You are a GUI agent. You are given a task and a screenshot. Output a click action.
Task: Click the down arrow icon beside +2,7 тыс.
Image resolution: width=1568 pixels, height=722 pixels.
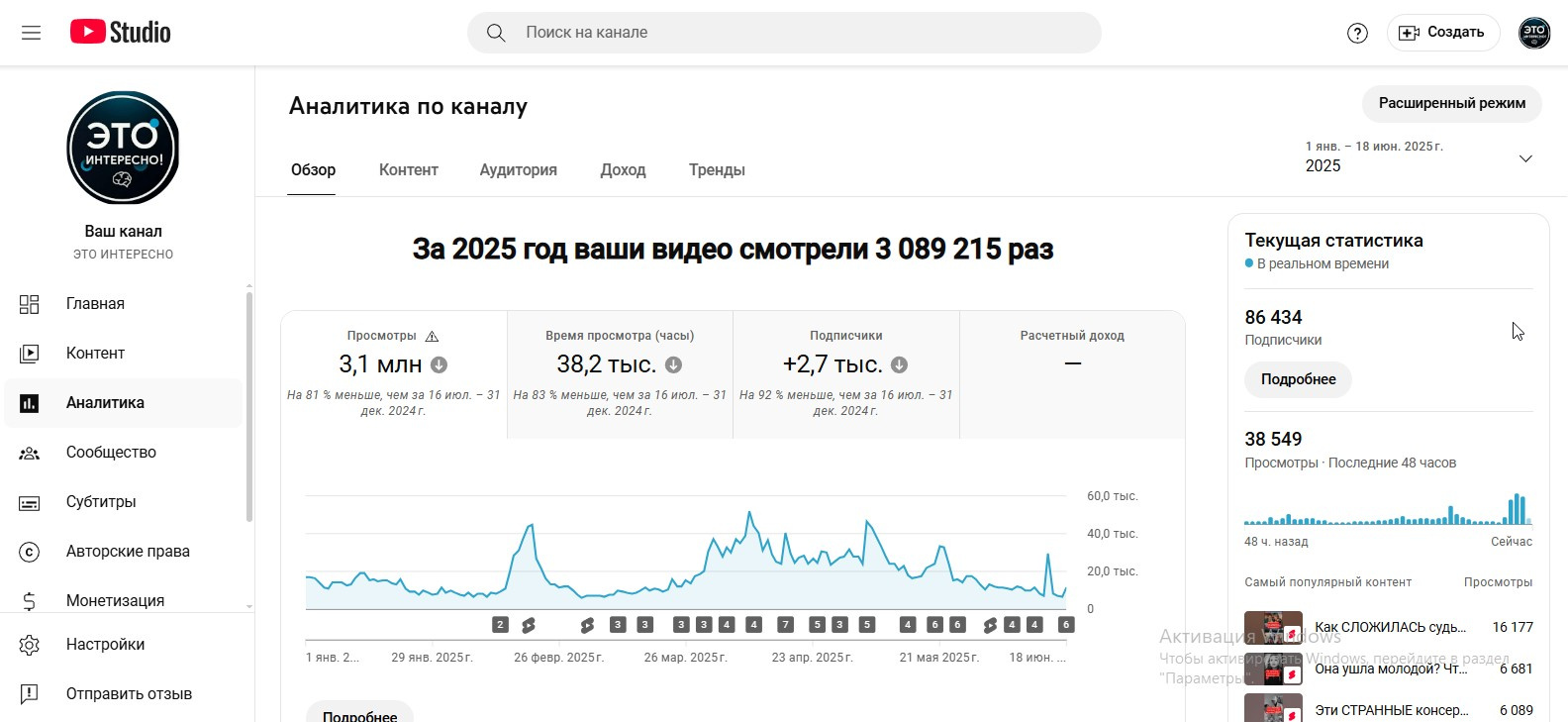tap(899, 364)
